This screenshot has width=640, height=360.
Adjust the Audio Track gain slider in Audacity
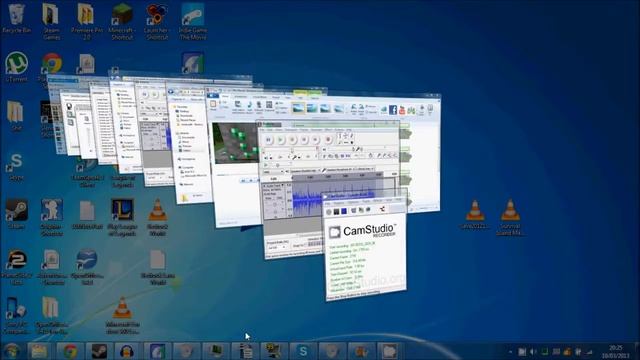(274, 204)
